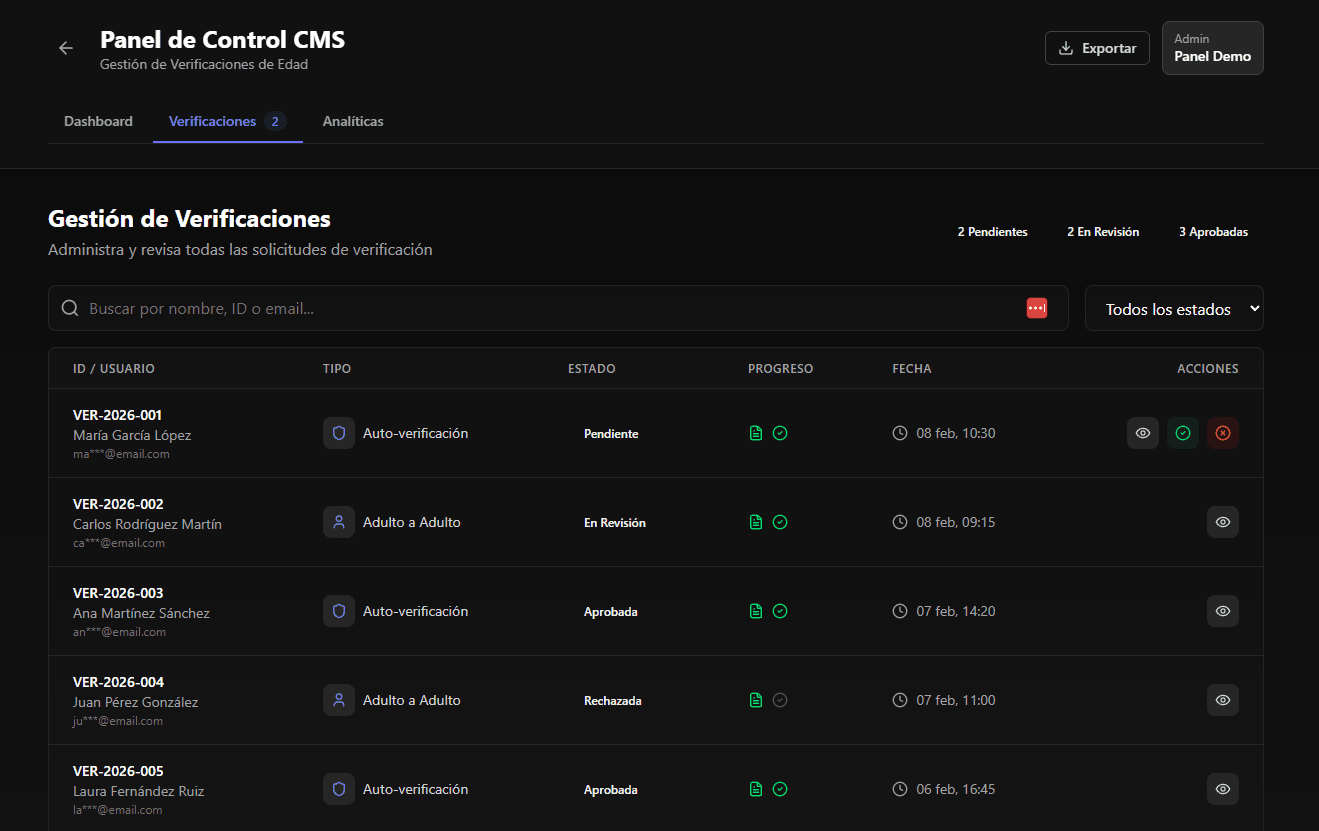Click the ACCIONES column header
The width and height of the screenshot is (1319, 831).
(1208, 369)
